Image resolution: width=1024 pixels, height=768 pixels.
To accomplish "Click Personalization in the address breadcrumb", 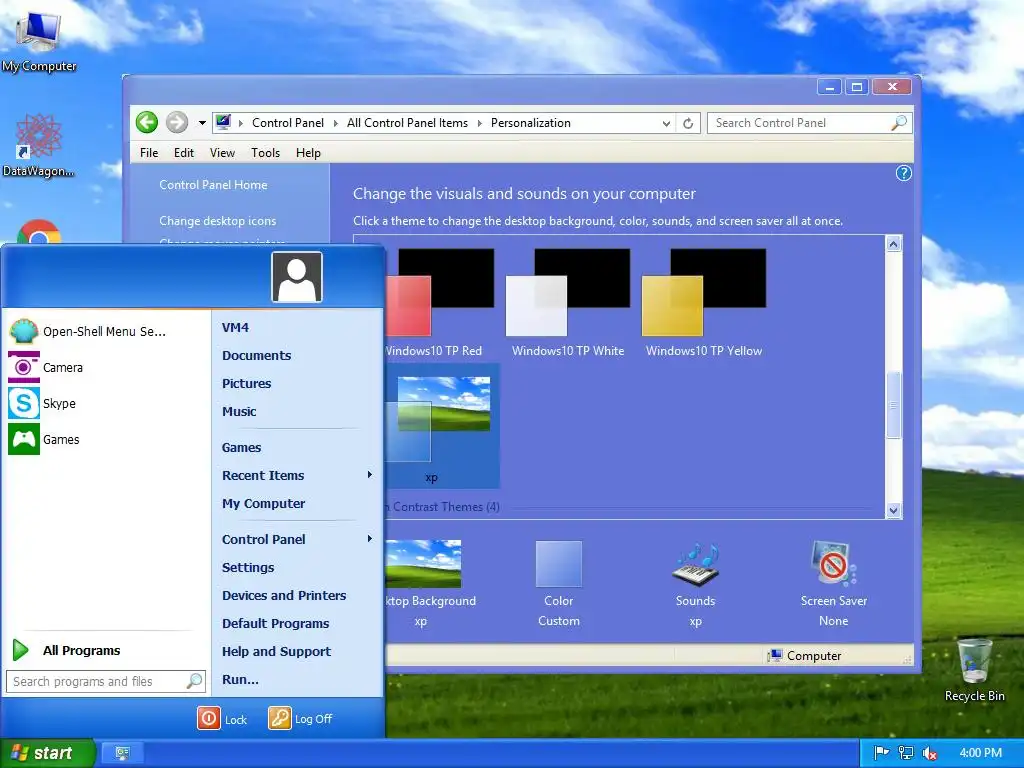I will pos(530,123).
